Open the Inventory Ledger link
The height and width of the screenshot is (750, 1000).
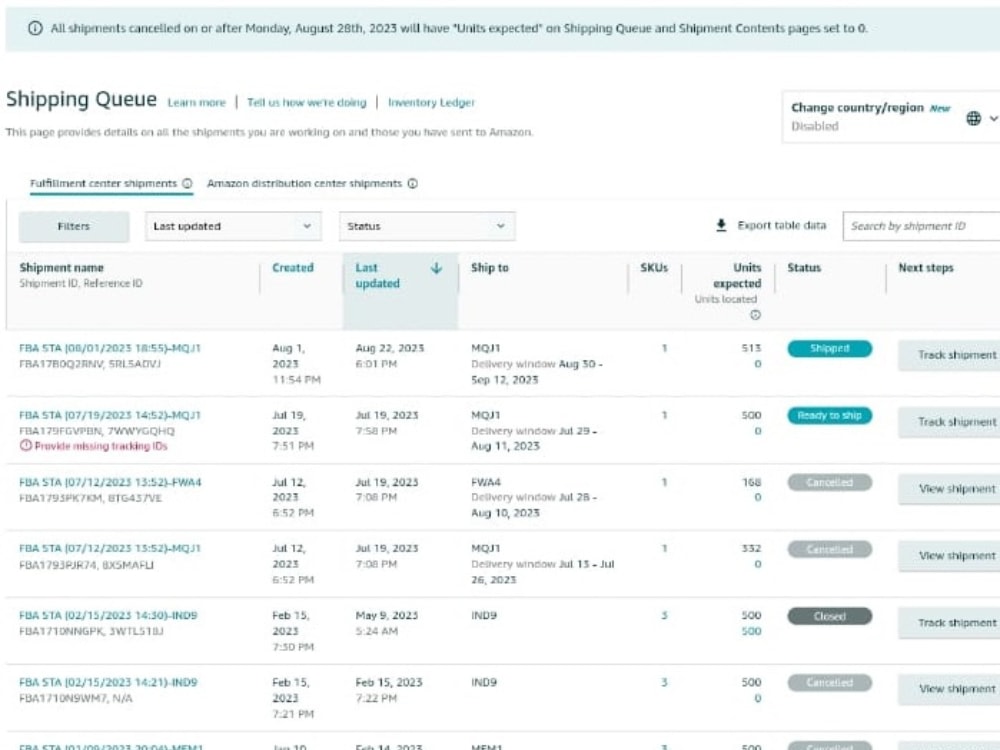coord(431,103)
